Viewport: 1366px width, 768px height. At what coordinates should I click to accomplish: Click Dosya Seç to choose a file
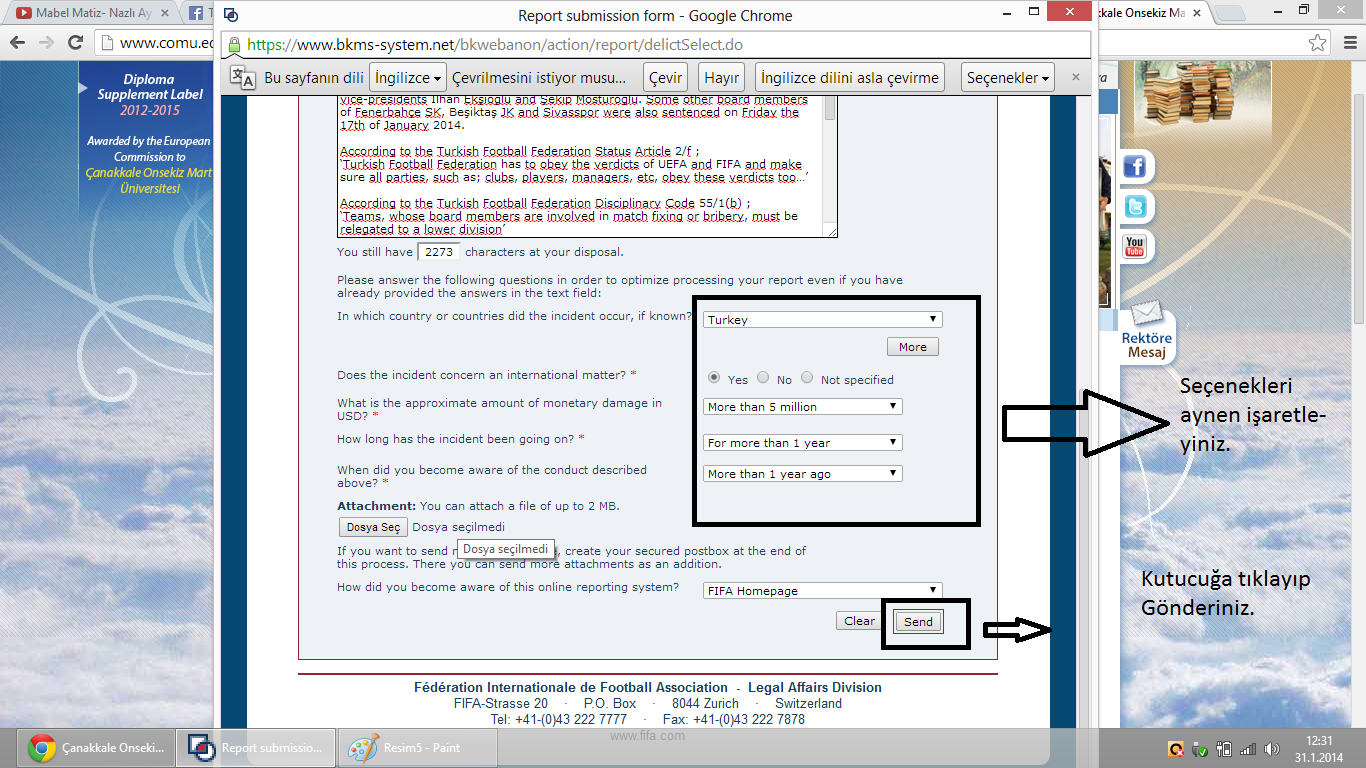373,527
